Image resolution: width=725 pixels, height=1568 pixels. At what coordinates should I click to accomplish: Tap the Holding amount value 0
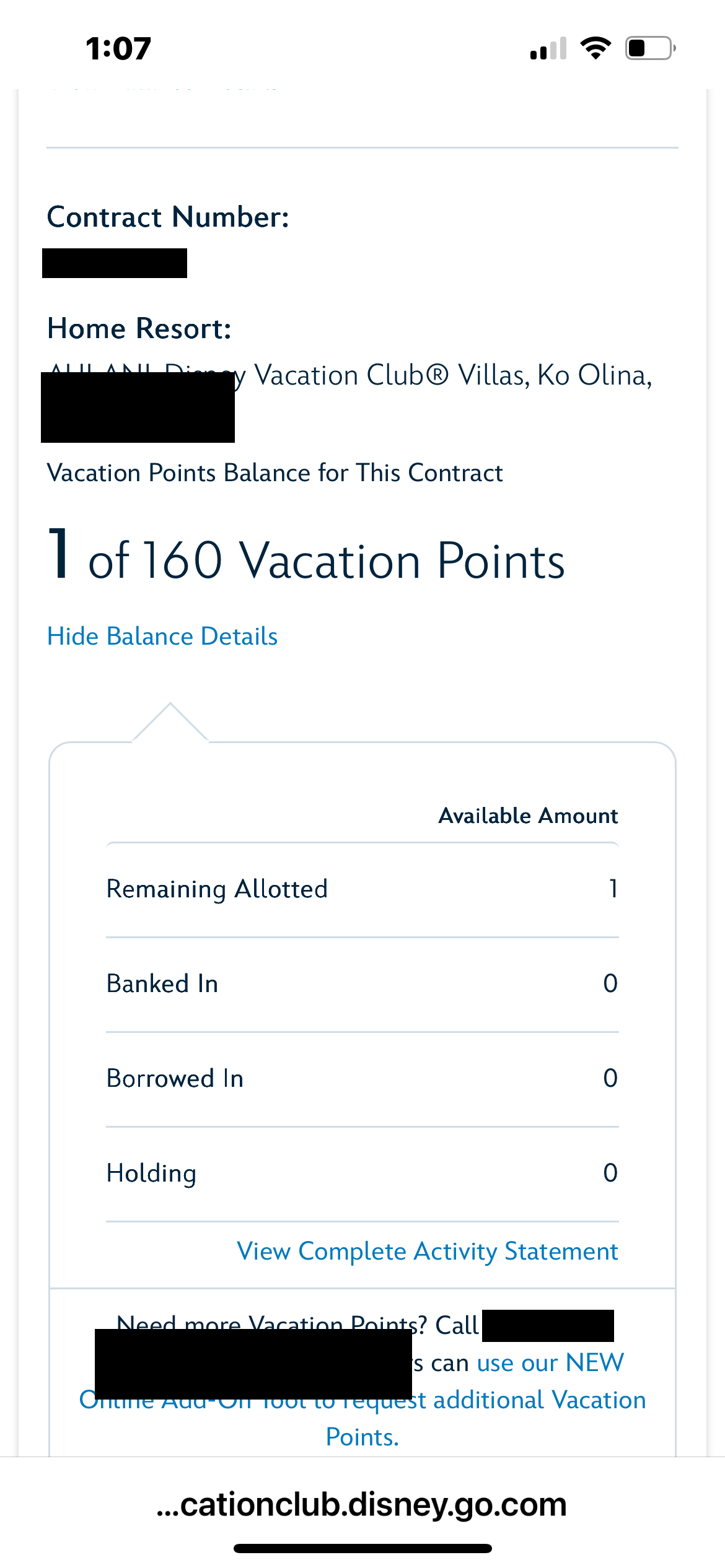click(x=610, y=1173)
